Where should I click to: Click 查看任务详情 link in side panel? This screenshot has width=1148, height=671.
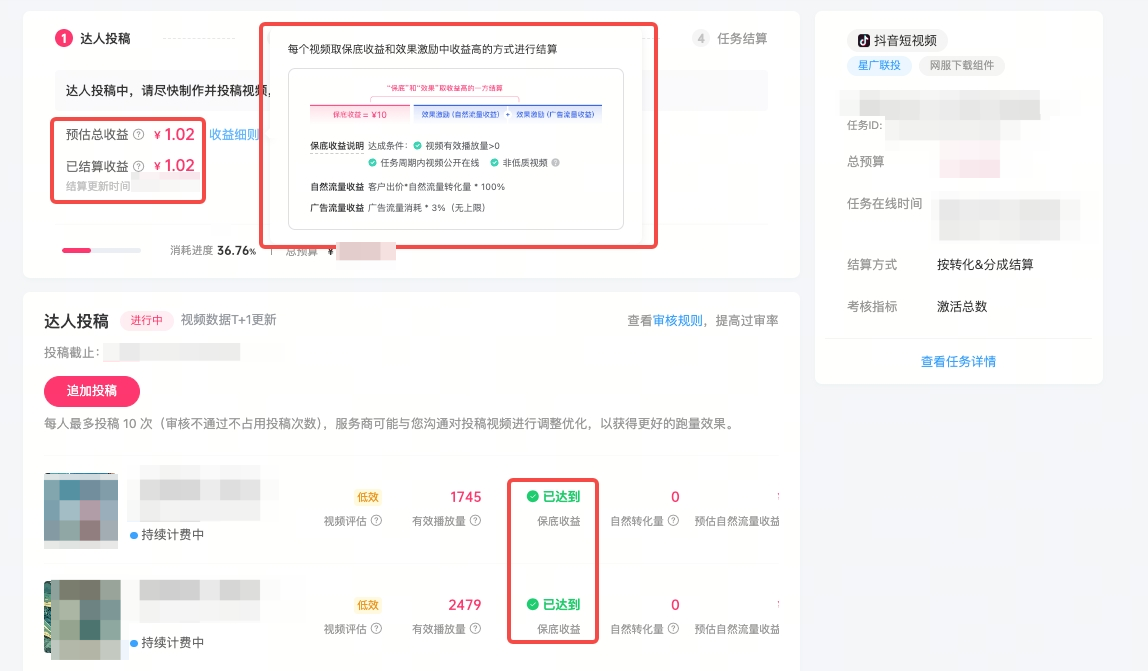(x=958, y=362)
